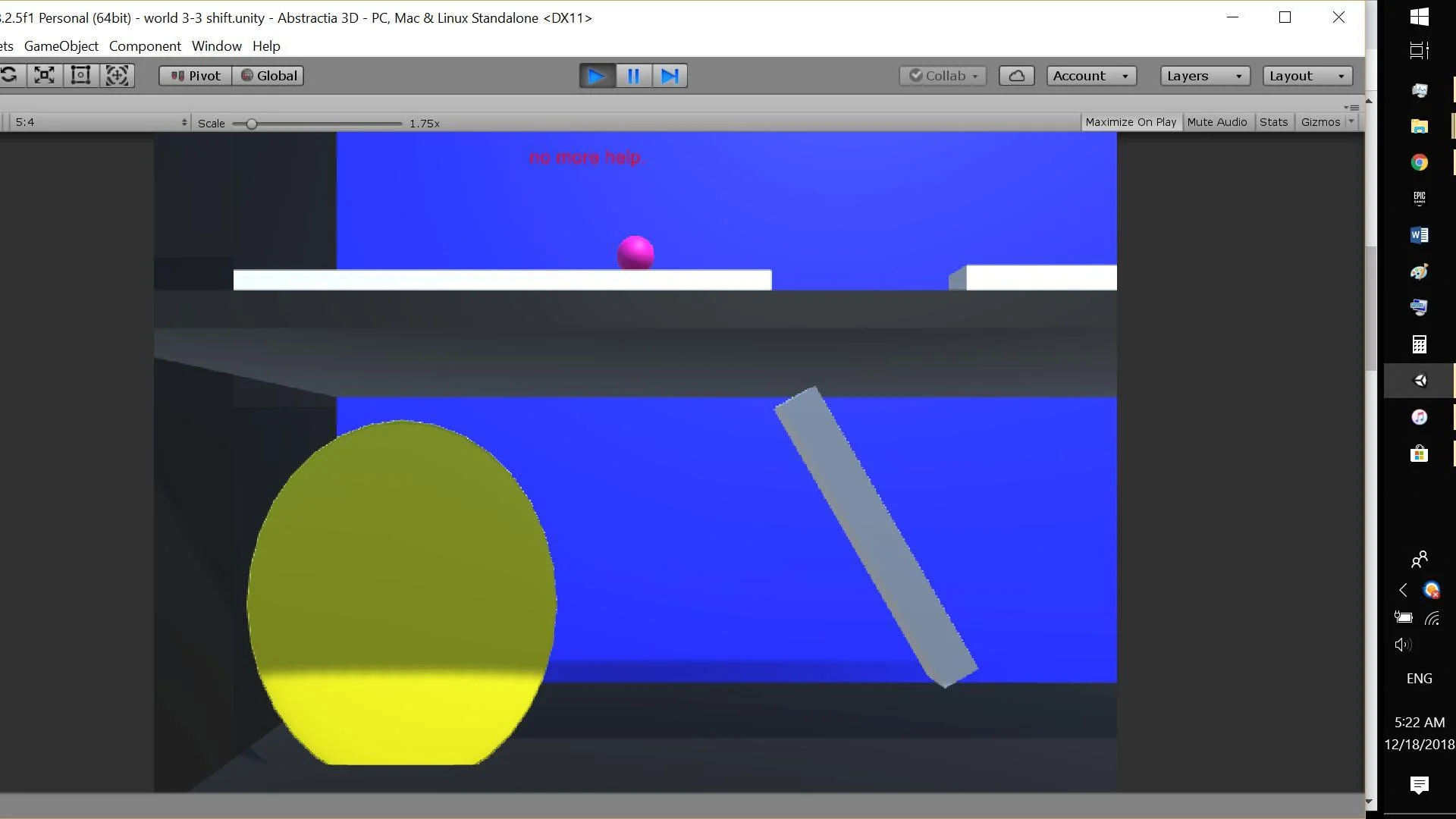Open Google Chrome from the taskbar
The height and width of the screenshot is (819, 1456).
(x=1419, y=162)
